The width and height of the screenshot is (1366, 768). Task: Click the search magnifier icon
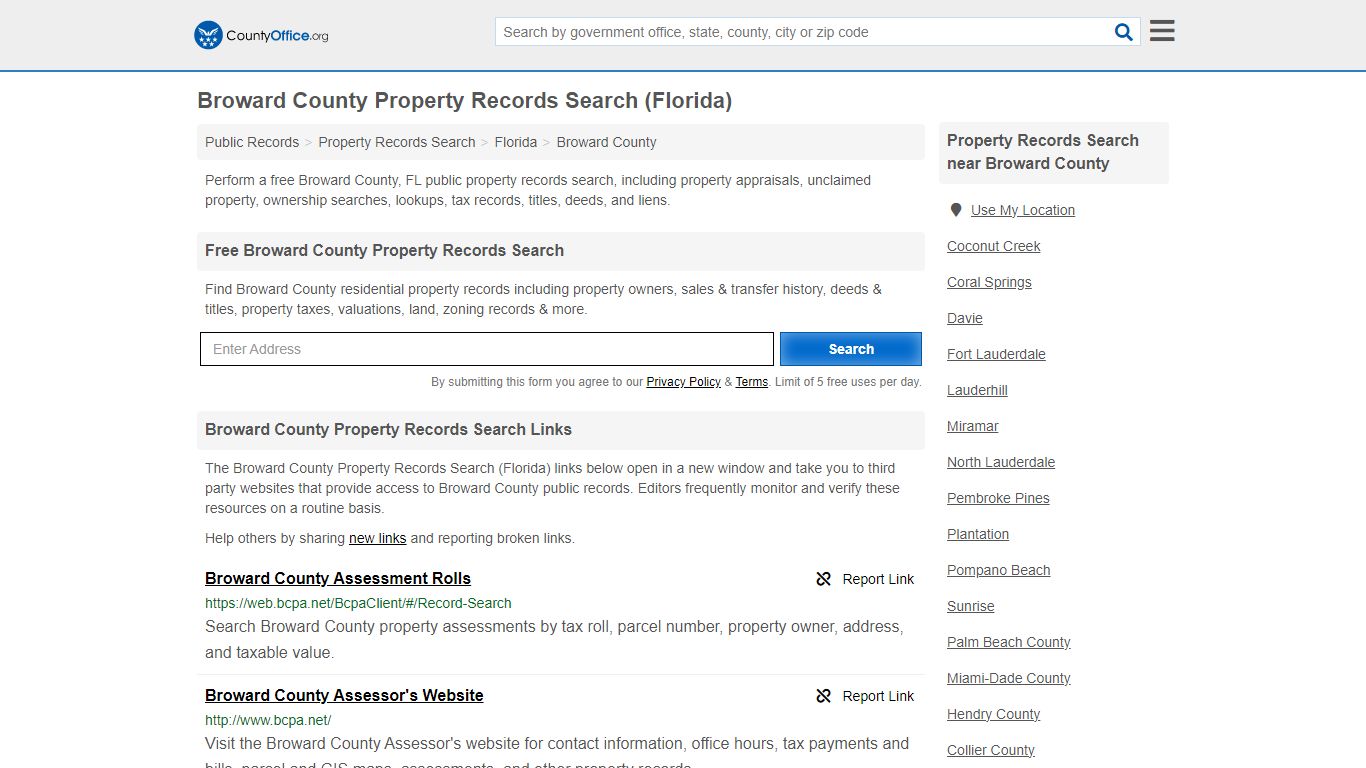tap(1122, 31)
